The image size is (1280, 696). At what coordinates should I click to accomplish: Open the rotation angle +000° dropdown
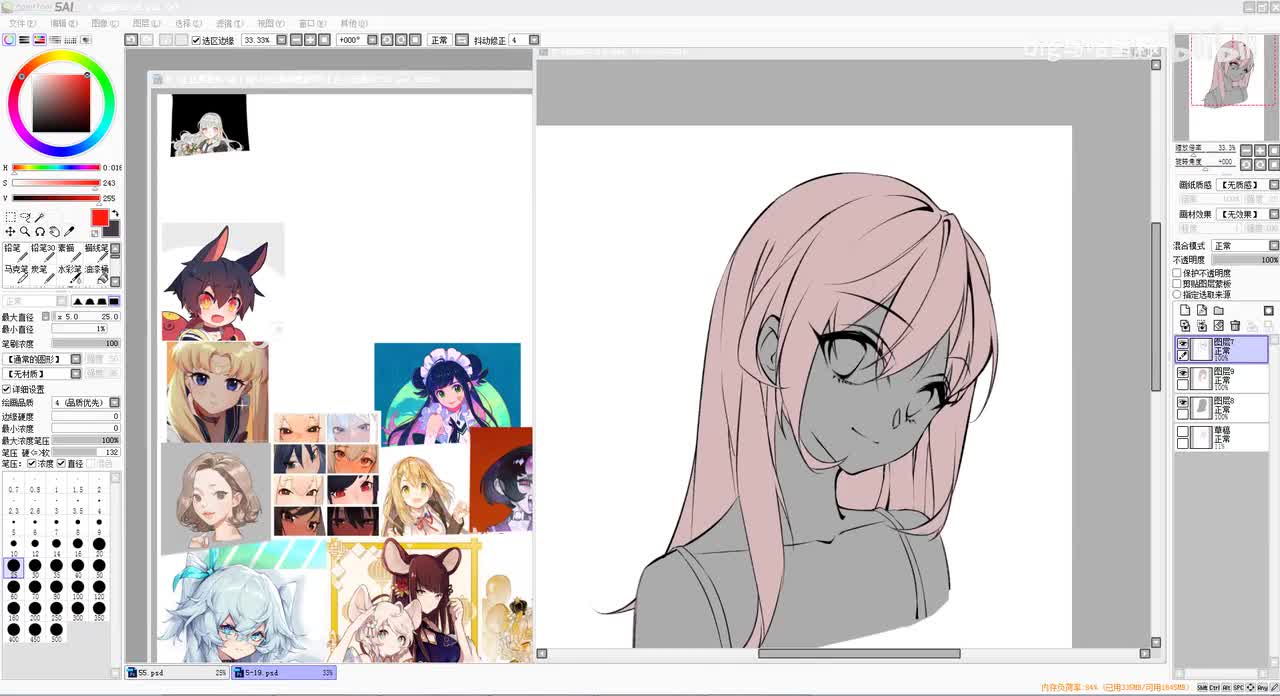coord(372,40)
